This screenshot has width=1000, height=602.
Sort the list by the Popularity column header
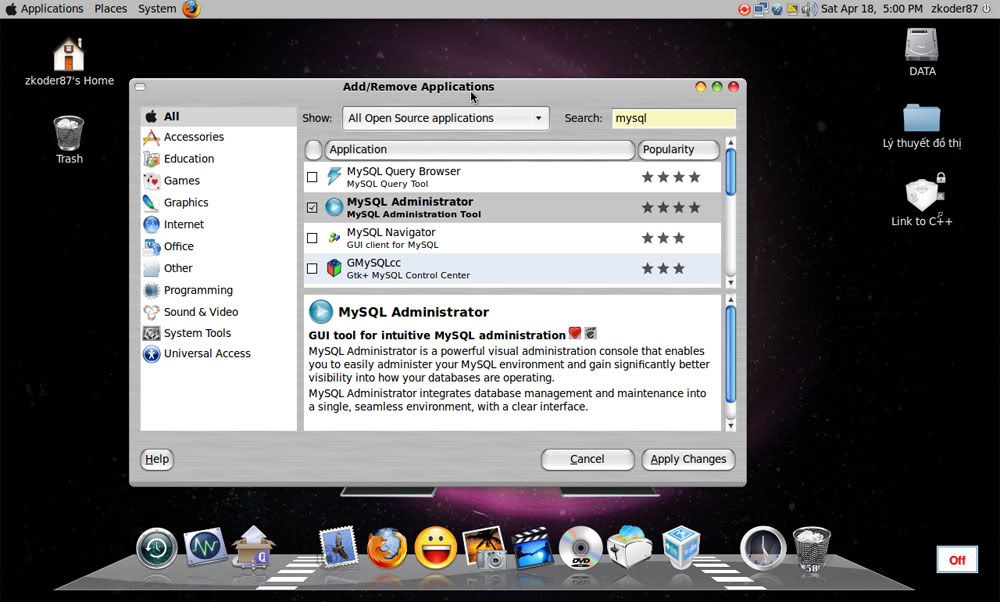679,150
